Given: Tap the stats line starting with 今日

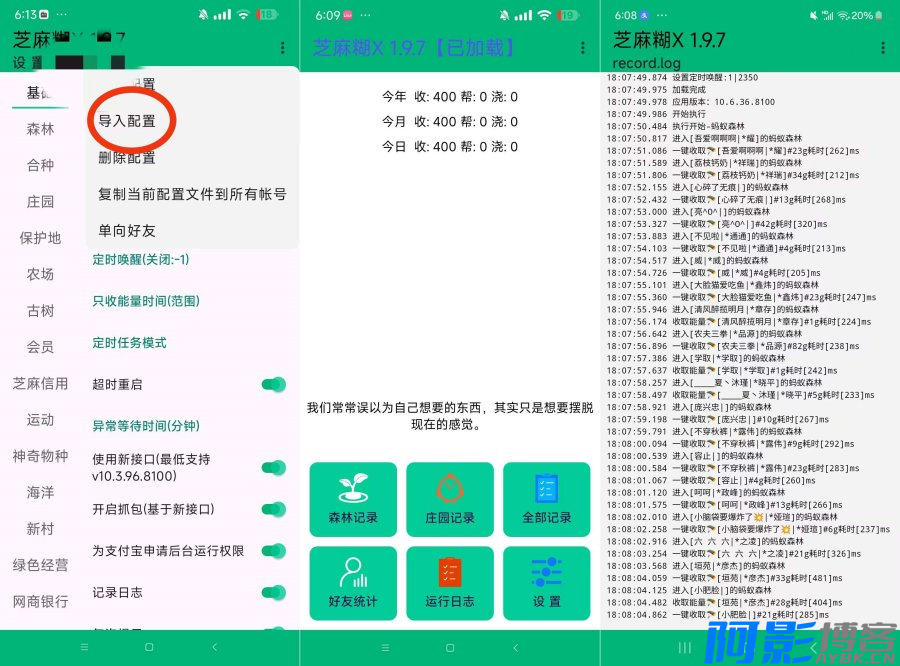Looking at the screenshot, I should [450, 146].
